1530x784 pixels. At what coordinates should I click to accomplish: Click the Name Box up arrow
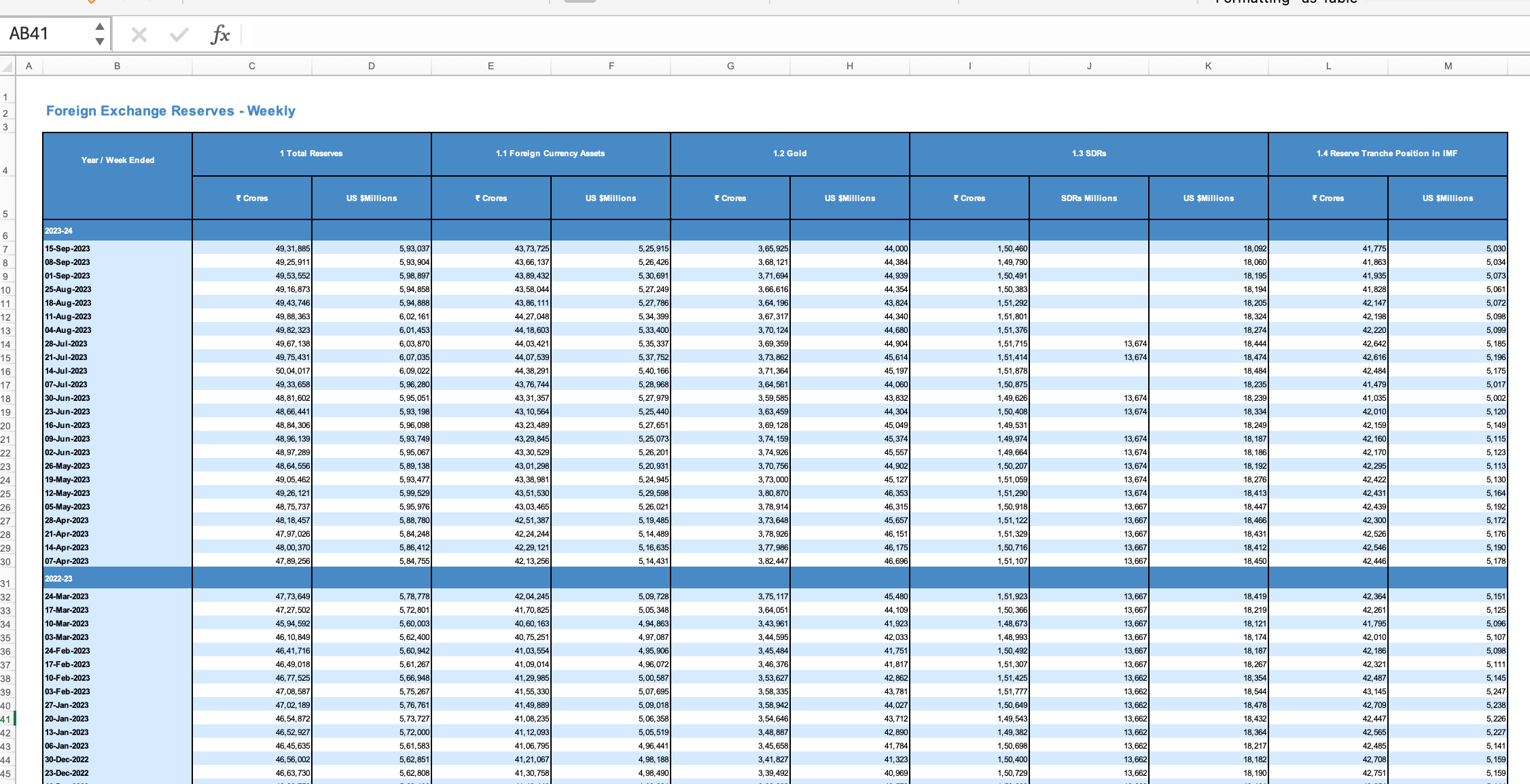pos(100,26)
